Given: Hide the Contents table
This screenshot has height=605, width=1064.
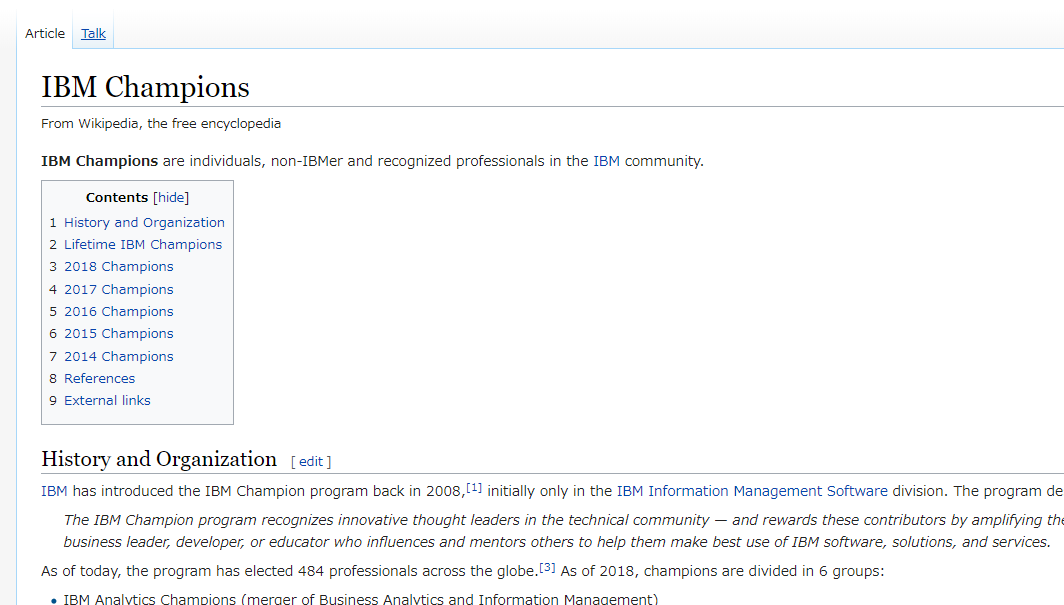Looking at the screenshot, I should point(171,198).
